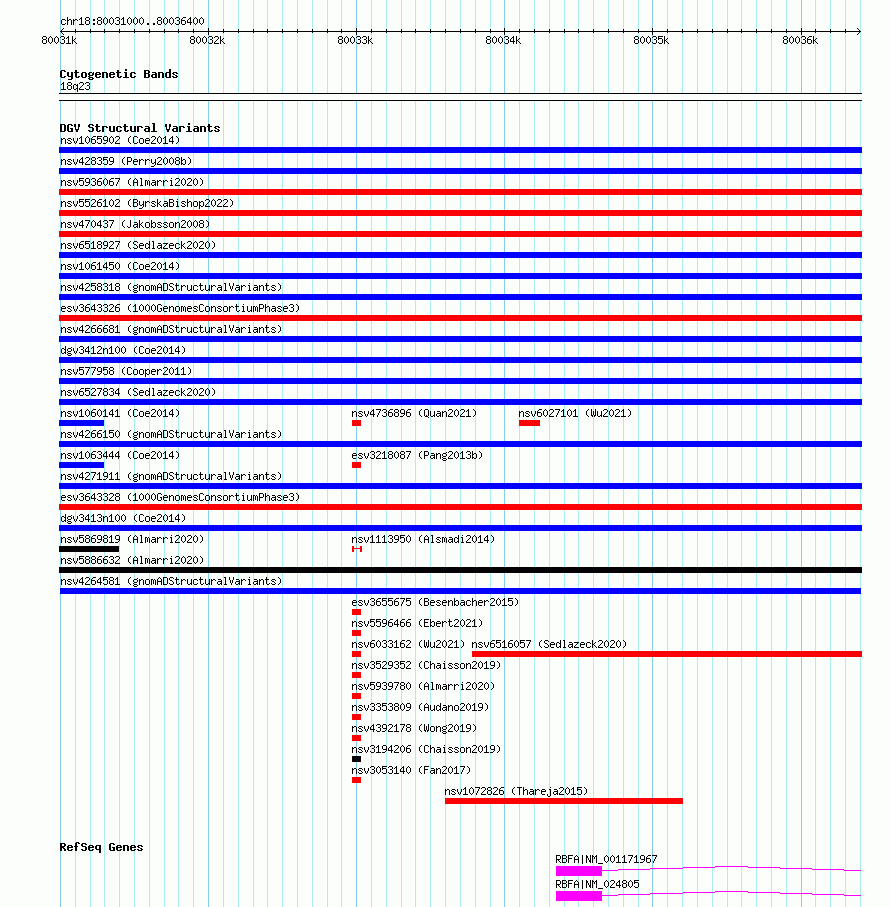The height and width of the screenshot is (907, 890).
Task: Click nsv6527834 (Sedlazeck2020) label
Action: pyautogui.click(x=138, y=392)
